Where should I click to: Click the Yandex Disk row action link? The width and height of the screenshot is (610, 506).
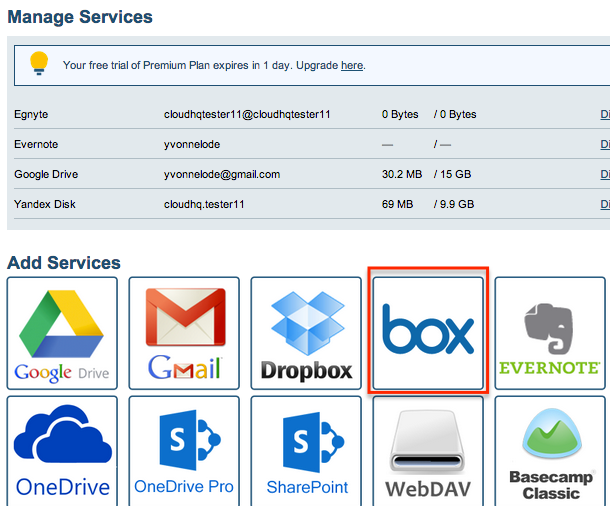(604, 204)
